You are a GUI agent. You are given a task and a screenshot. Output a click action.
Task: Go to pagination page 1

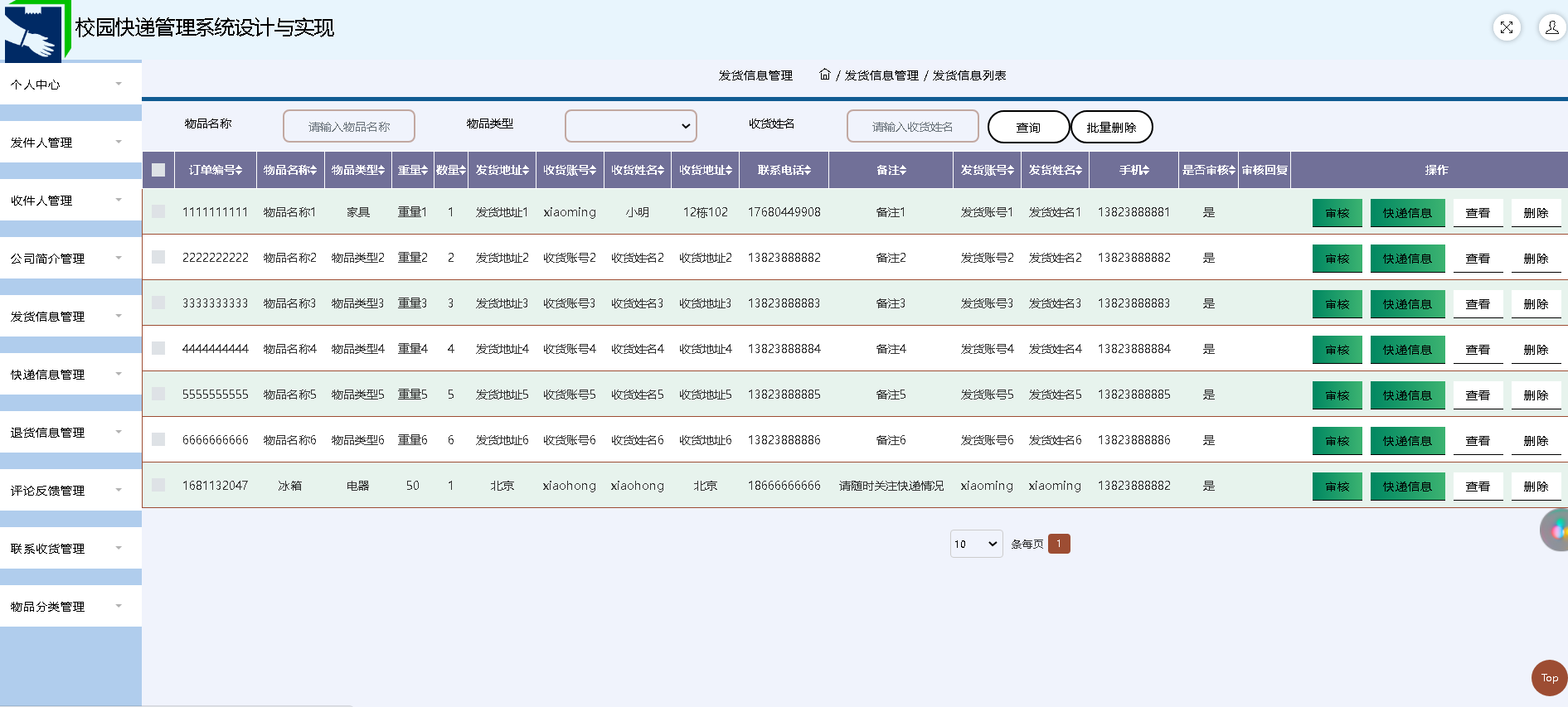point(1059,544)
